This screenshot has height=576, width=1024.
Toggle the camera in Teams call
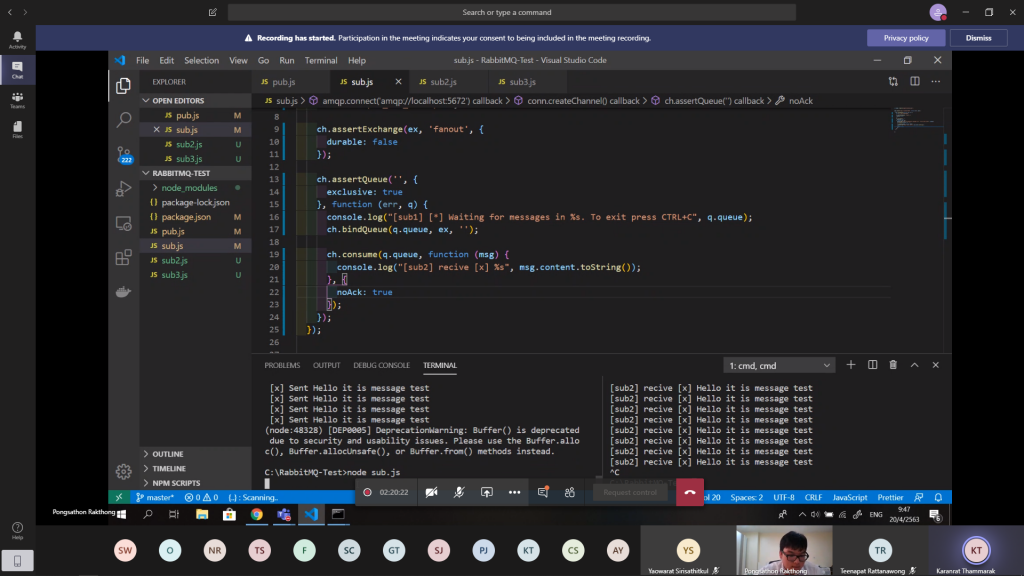[432, 492]
